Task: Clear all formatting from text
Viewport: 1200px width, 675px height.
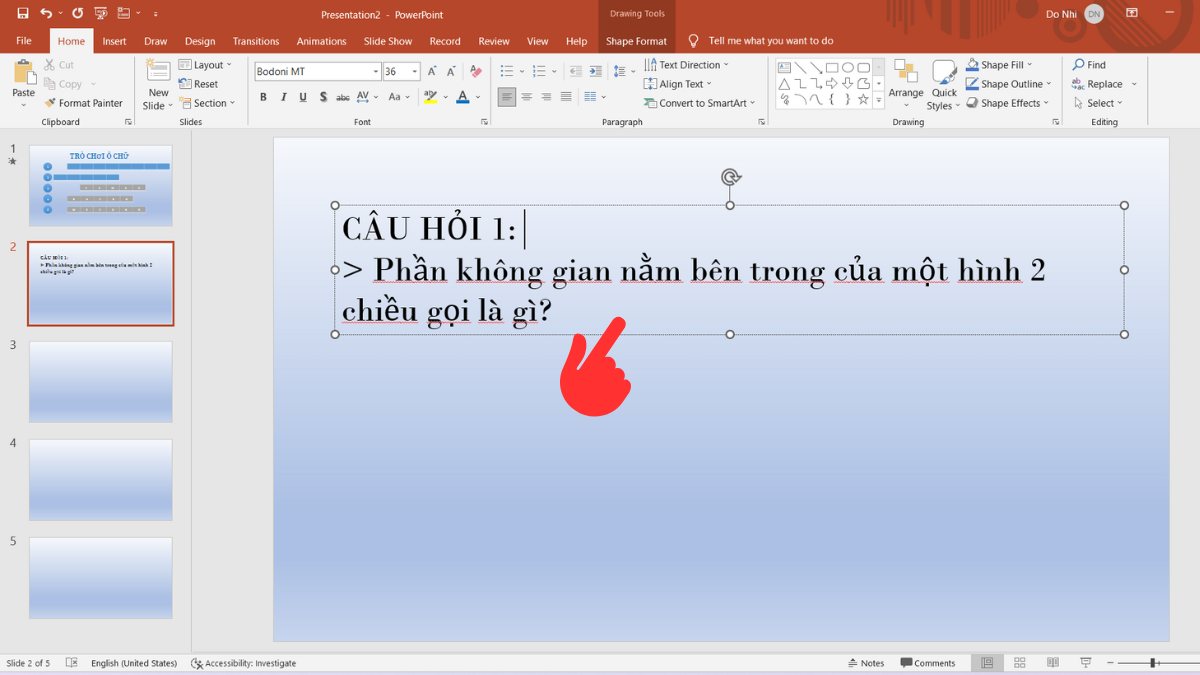Action: coord(476,72)
